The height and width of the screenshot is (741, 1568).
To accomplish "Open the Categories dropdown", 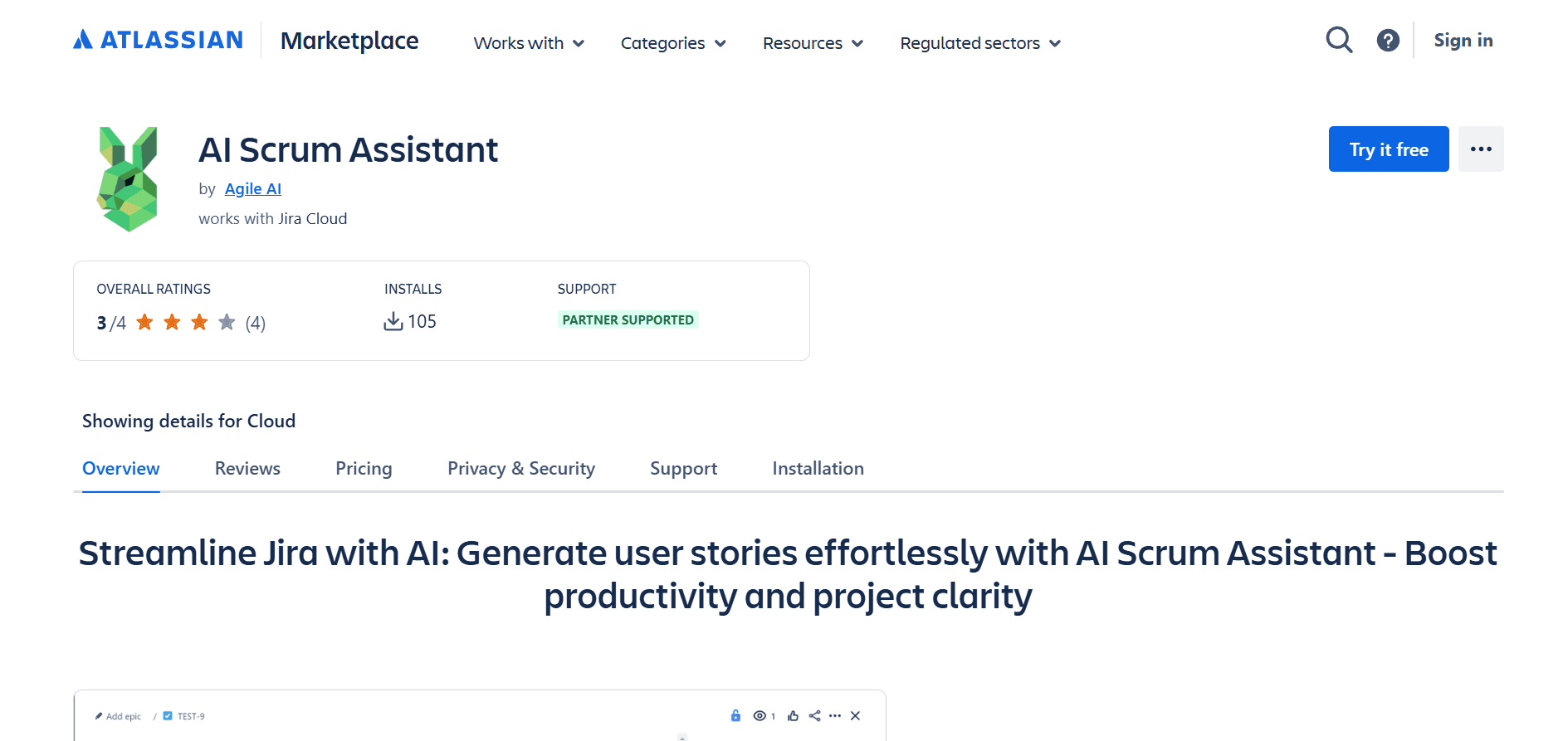I will click(672, 43).
